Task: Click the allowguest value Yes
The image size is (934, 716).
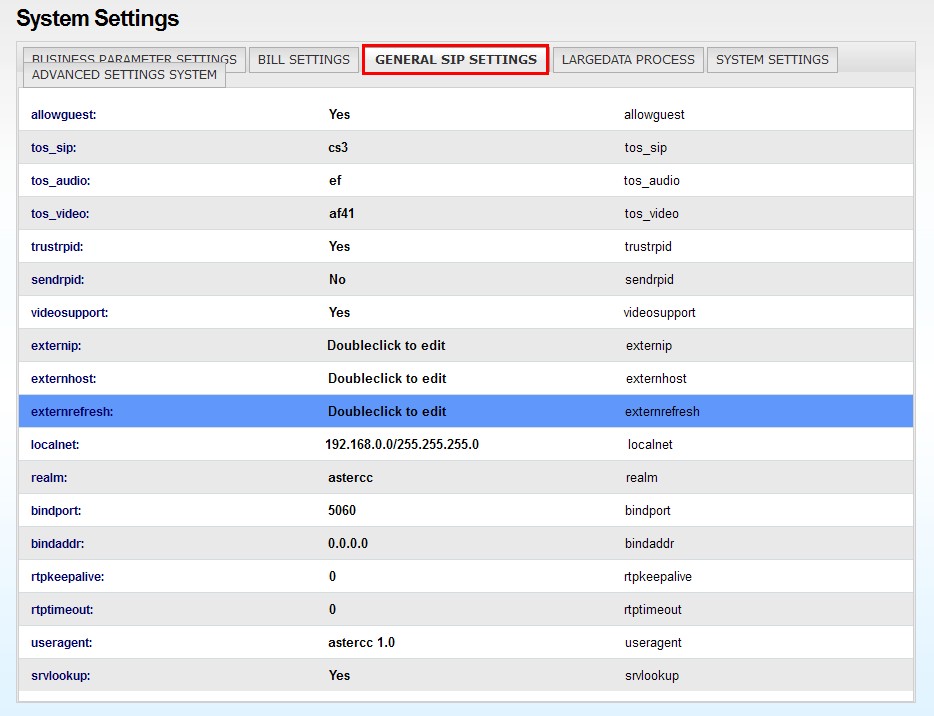Action: (x=339, y=114)
